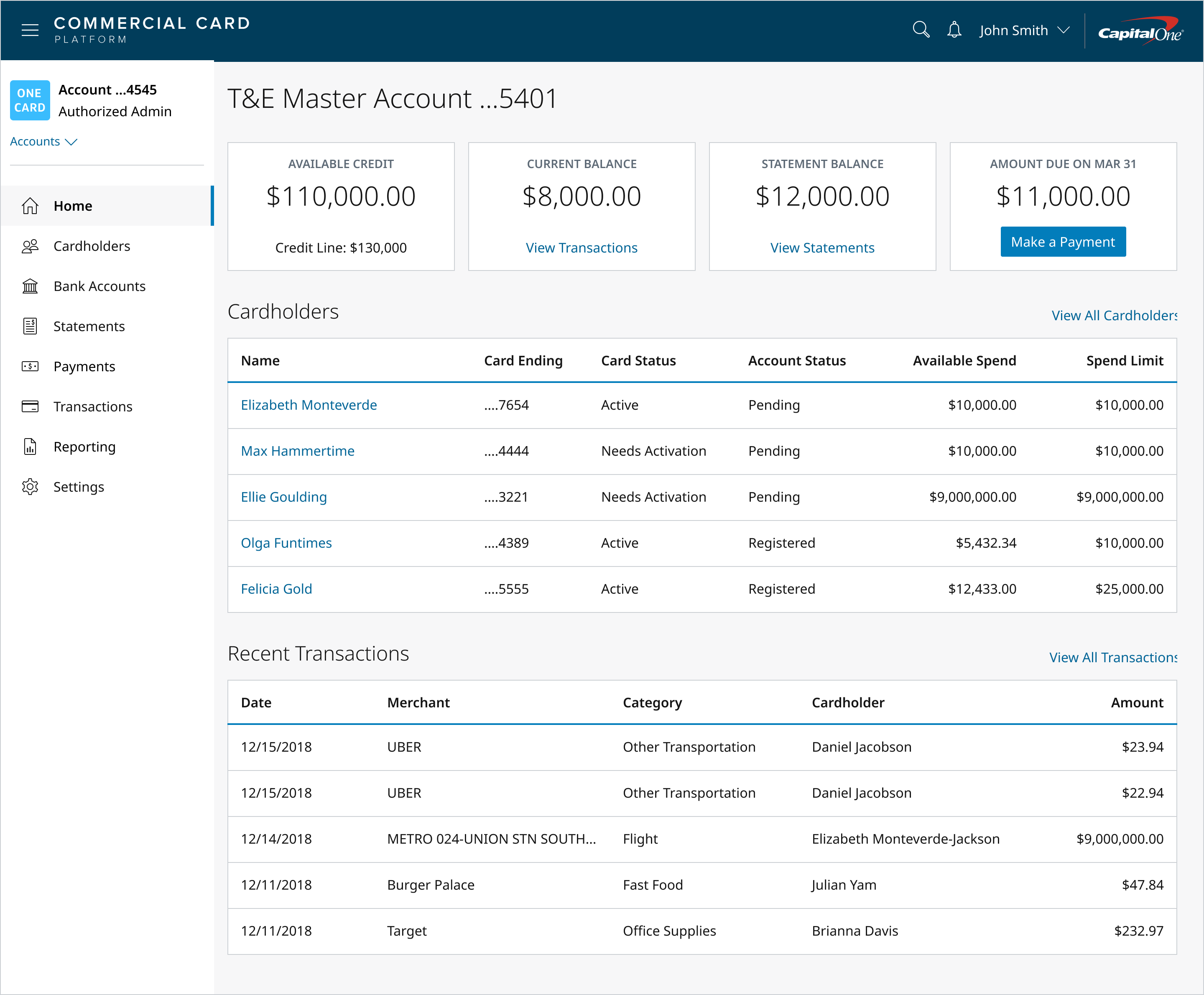Click the Make a Payment button
The height and width of the screenshot is (995, 1204).
tap(1063, 241)
